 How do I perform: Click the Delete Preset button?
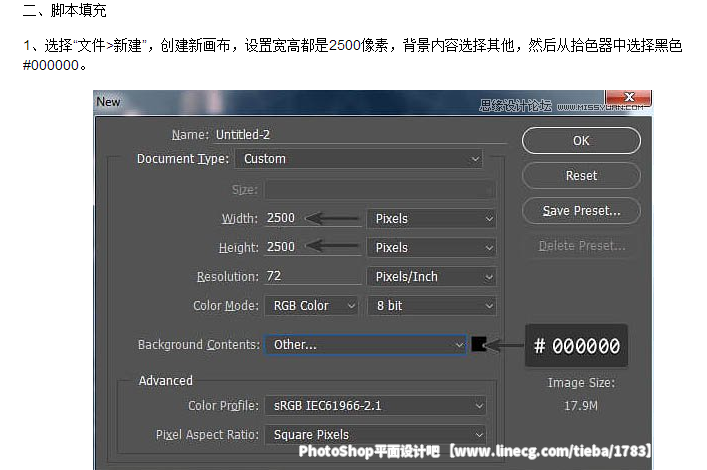[581, 246]
